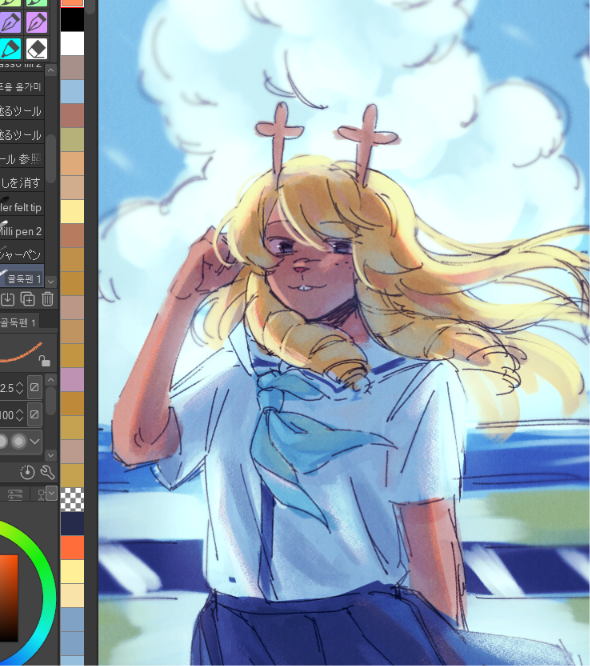590x666 pixels.
Task: Expand the anti-aliasing options dropdown chevron
Action: [x=35, y=441]
